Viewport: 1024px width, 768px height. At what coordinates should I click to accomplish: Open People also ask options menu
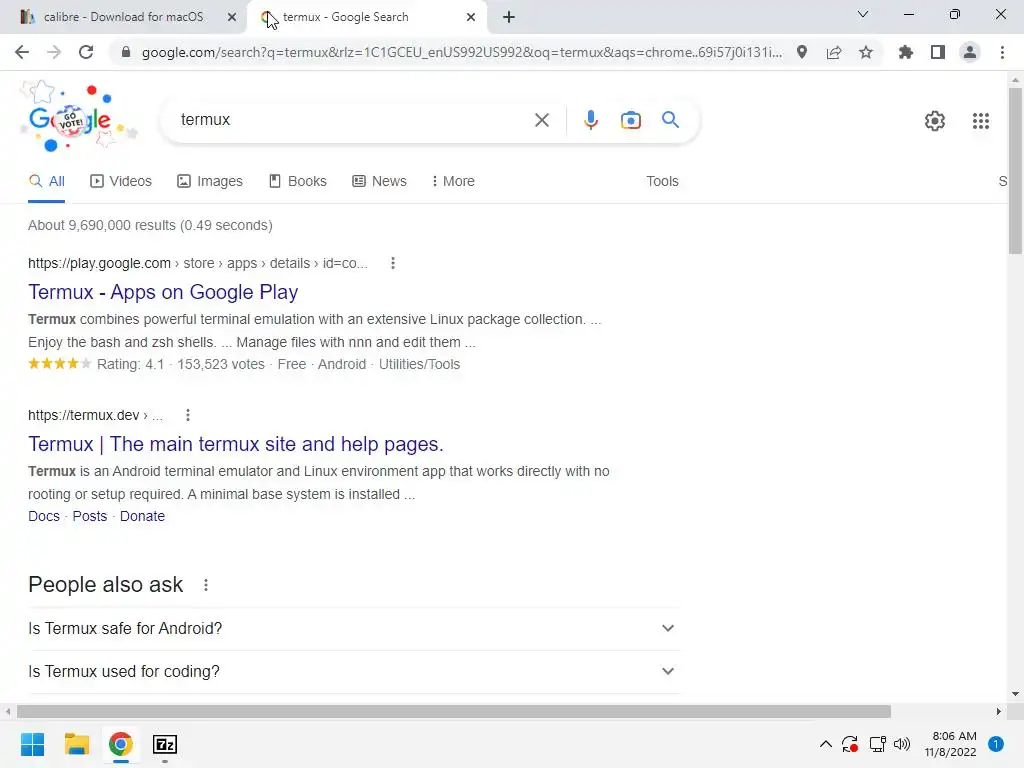206,585
